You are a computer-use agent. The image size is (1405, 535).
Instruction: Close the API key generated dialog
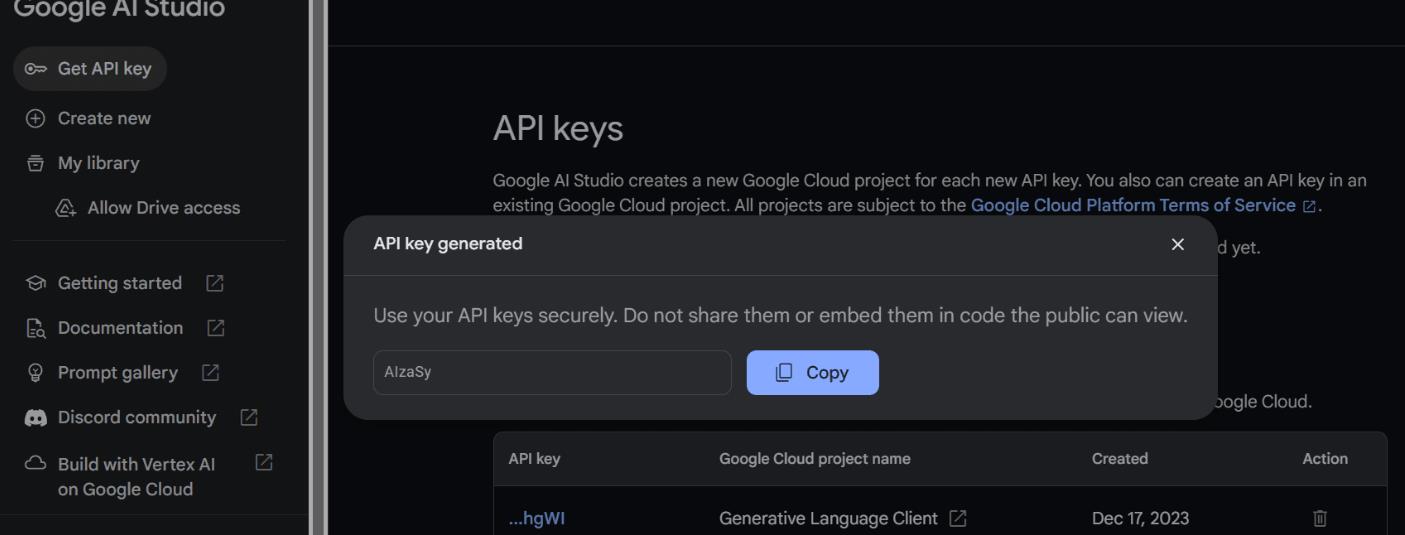[1178, 244]
